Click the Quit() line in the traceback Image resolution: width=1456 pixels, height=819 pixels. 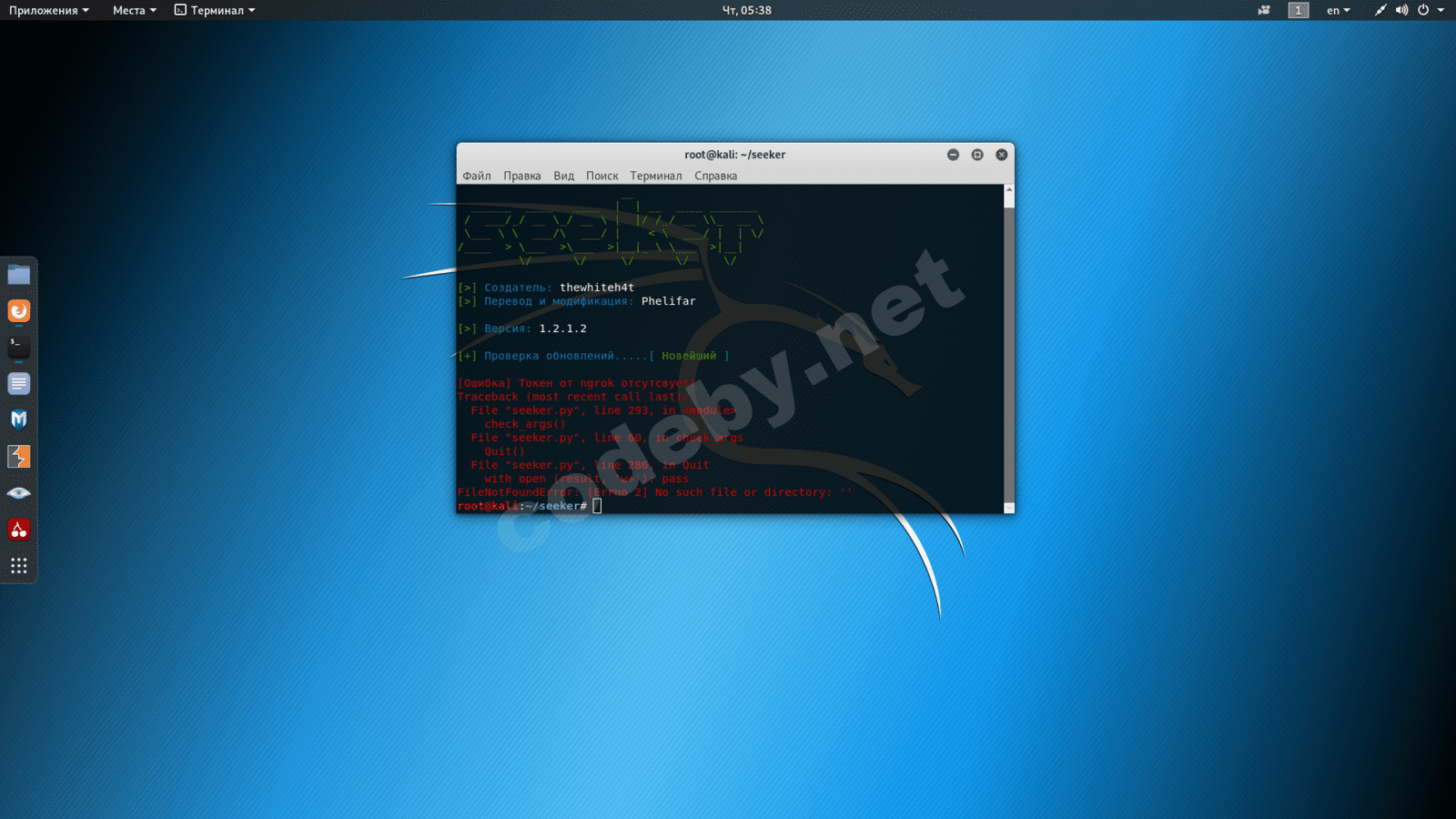point(505,451)
